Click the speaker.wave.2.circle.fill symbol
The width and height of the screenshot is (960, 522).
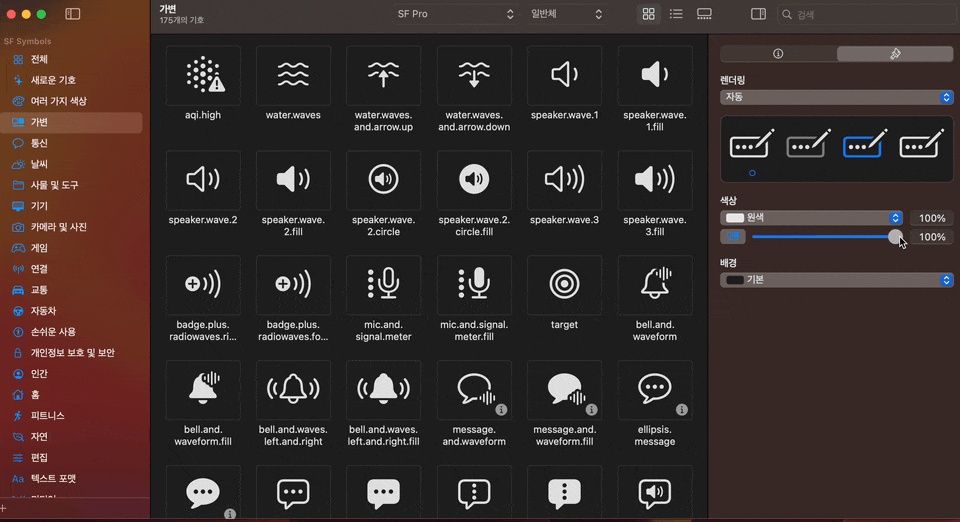(x=474, y=180)
